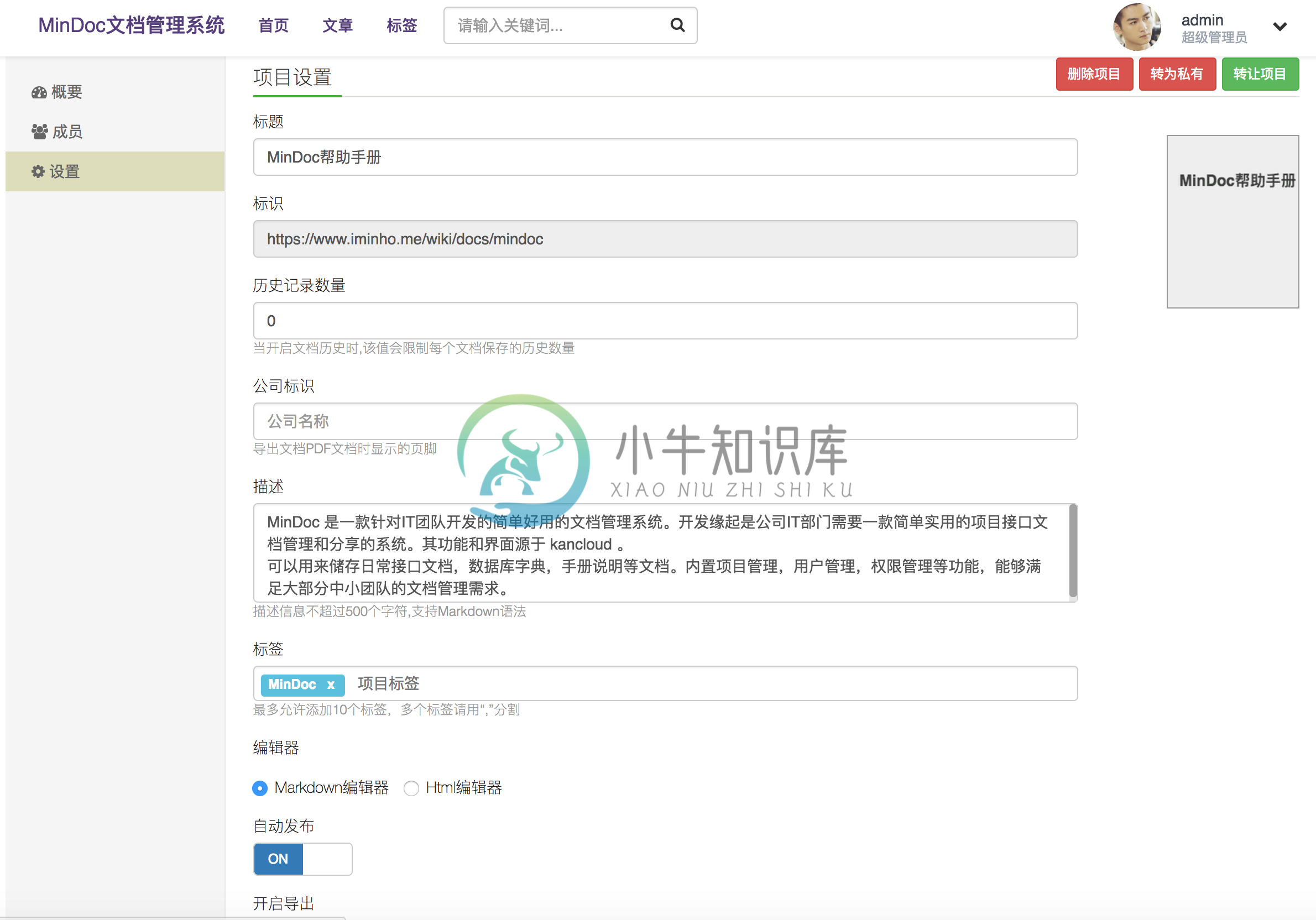Click the users icon beside 成员

40,132
